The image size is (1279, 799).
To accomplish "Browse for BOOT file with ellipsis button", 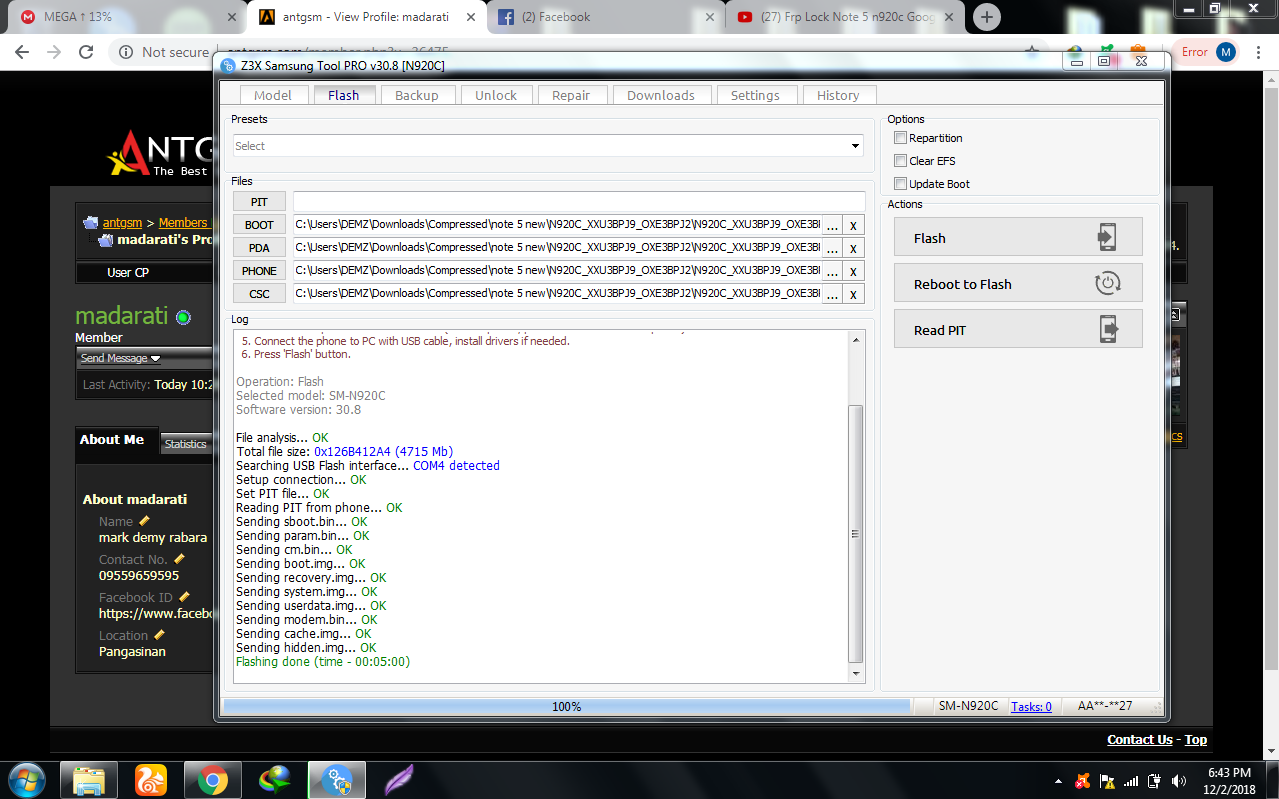I will click(x=832, y=225).
